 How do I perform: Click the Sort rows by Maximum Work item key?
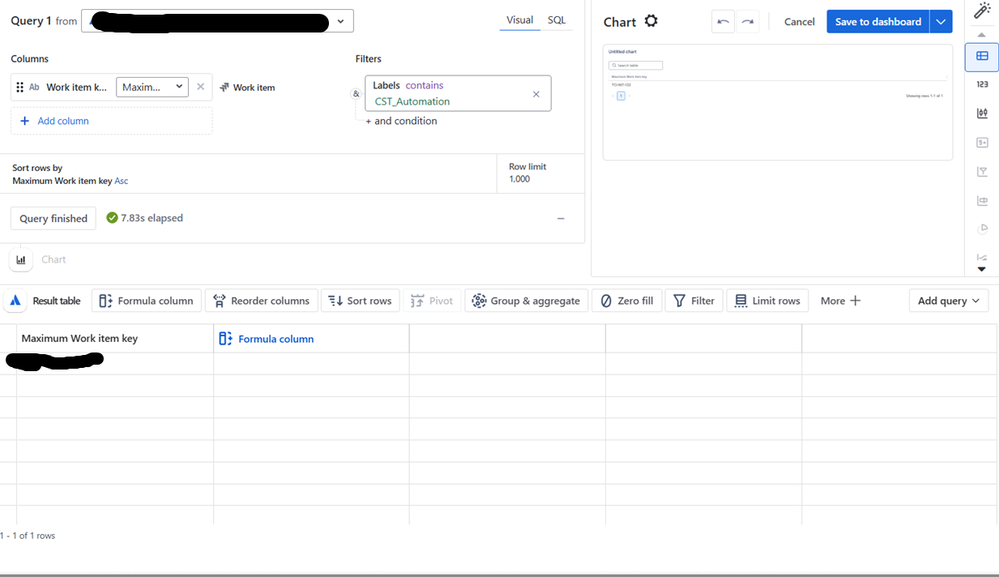tap(70, 175)
